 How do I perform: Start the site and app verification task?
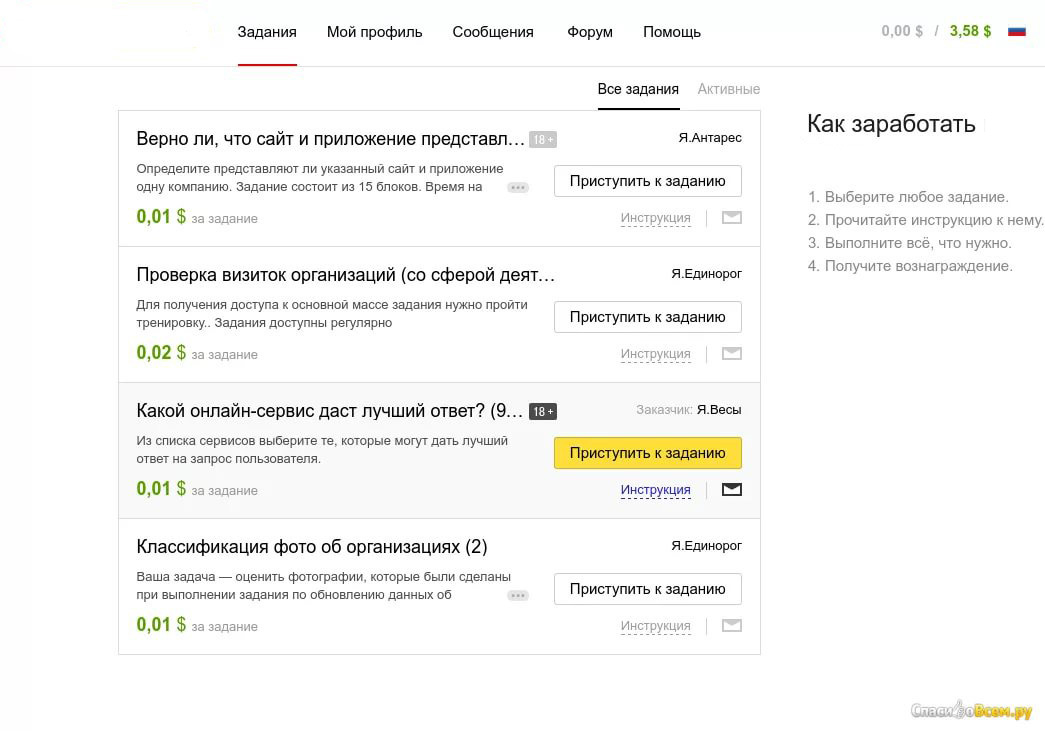click(647, 181)
